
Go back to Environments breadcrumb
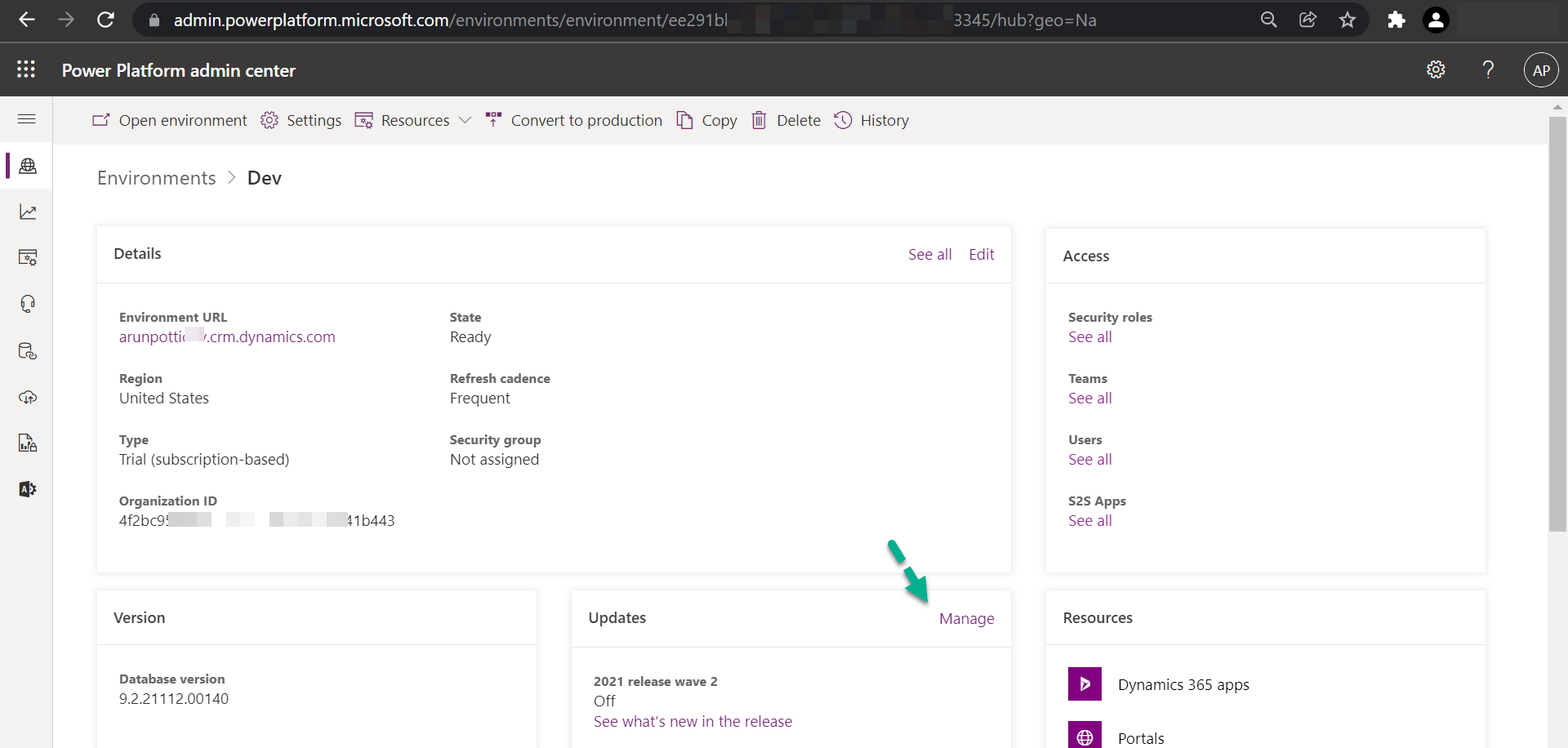157,178
